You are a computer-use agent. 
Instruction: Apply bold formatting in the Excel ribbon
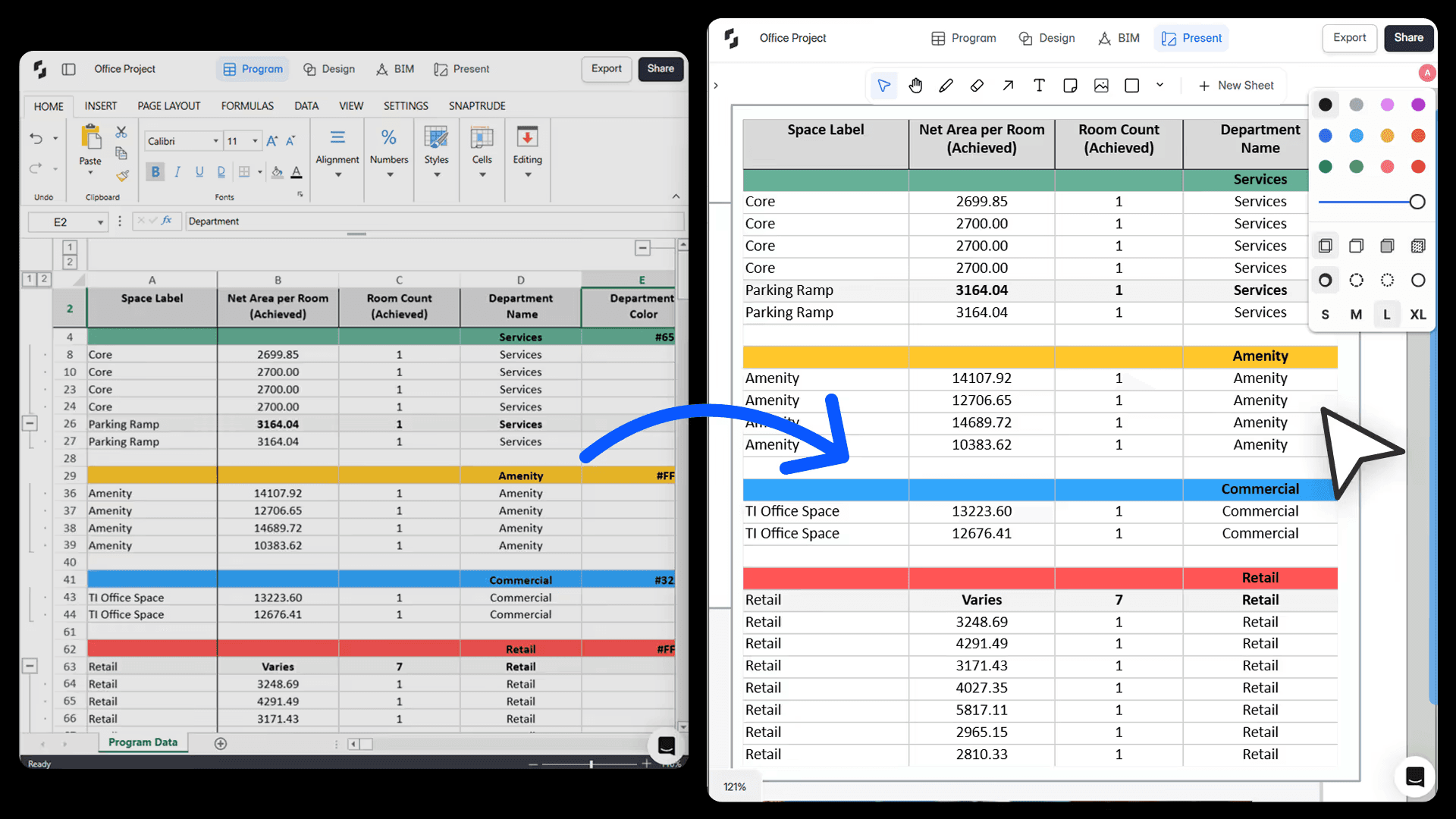click(x=155, y=171)
